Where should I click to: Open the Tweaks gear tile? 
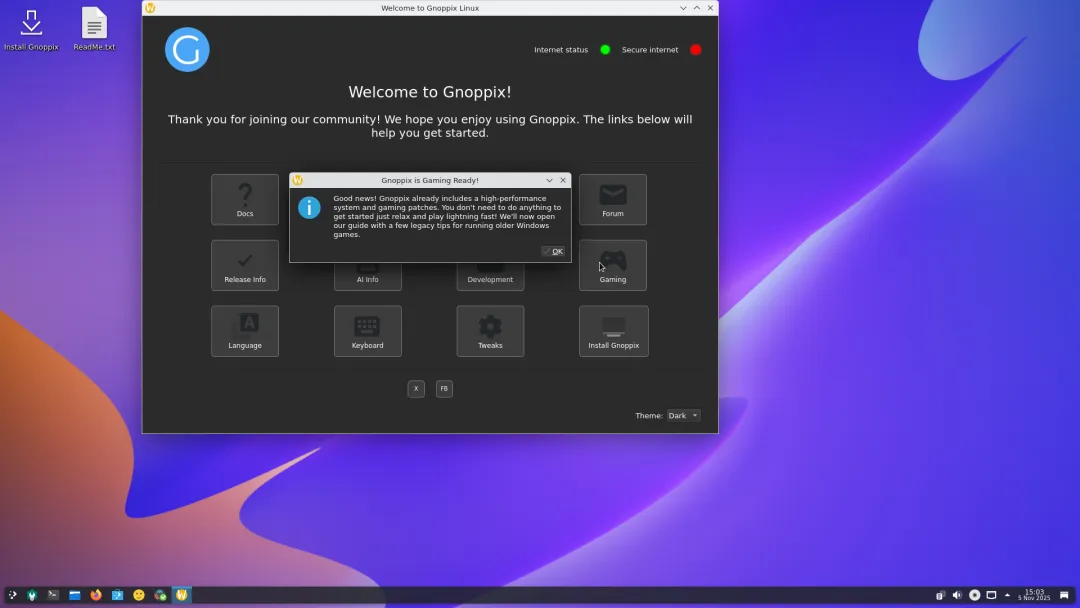pyautogui.click(x=490, y=331)
